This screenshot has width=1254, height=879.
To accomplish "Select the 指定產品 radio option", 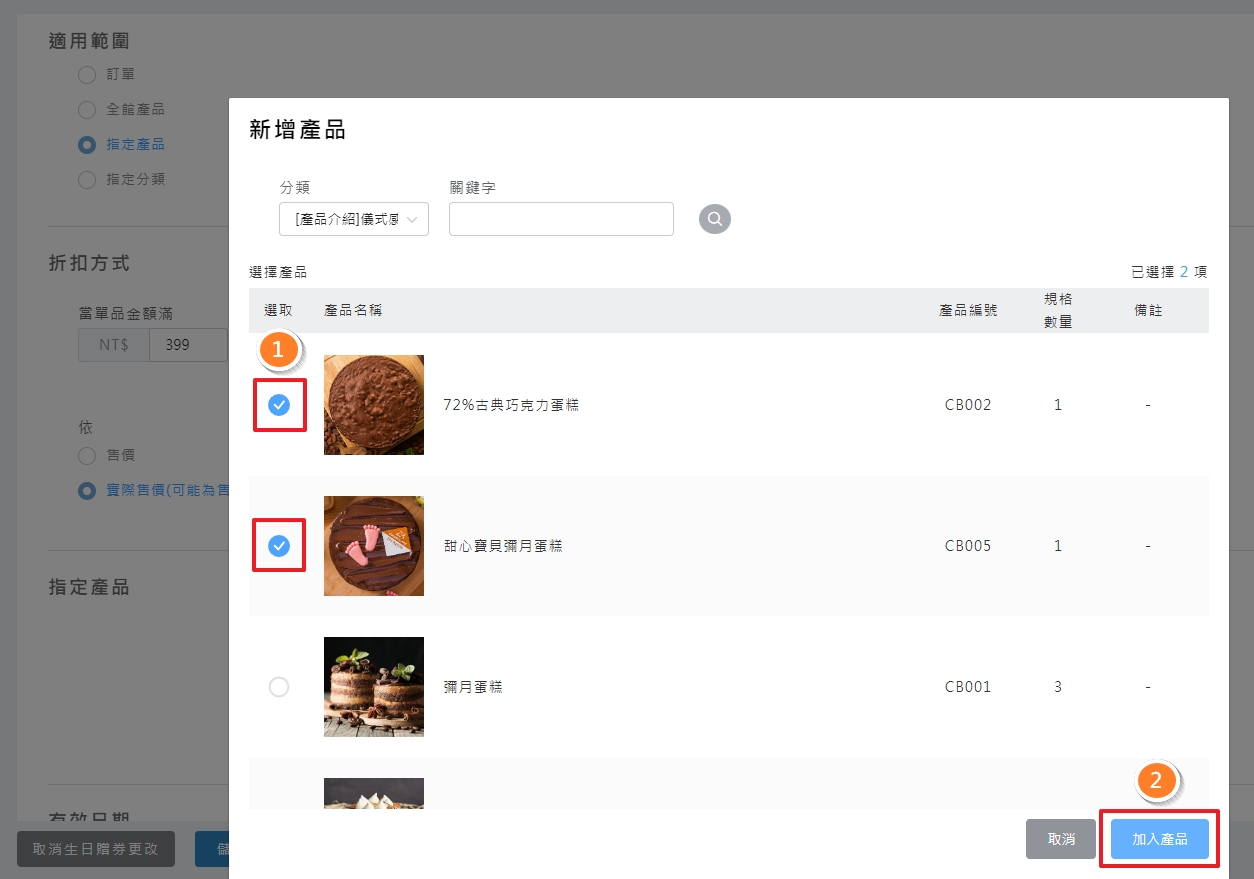I will pyautogui.click(x=87, y=144).
